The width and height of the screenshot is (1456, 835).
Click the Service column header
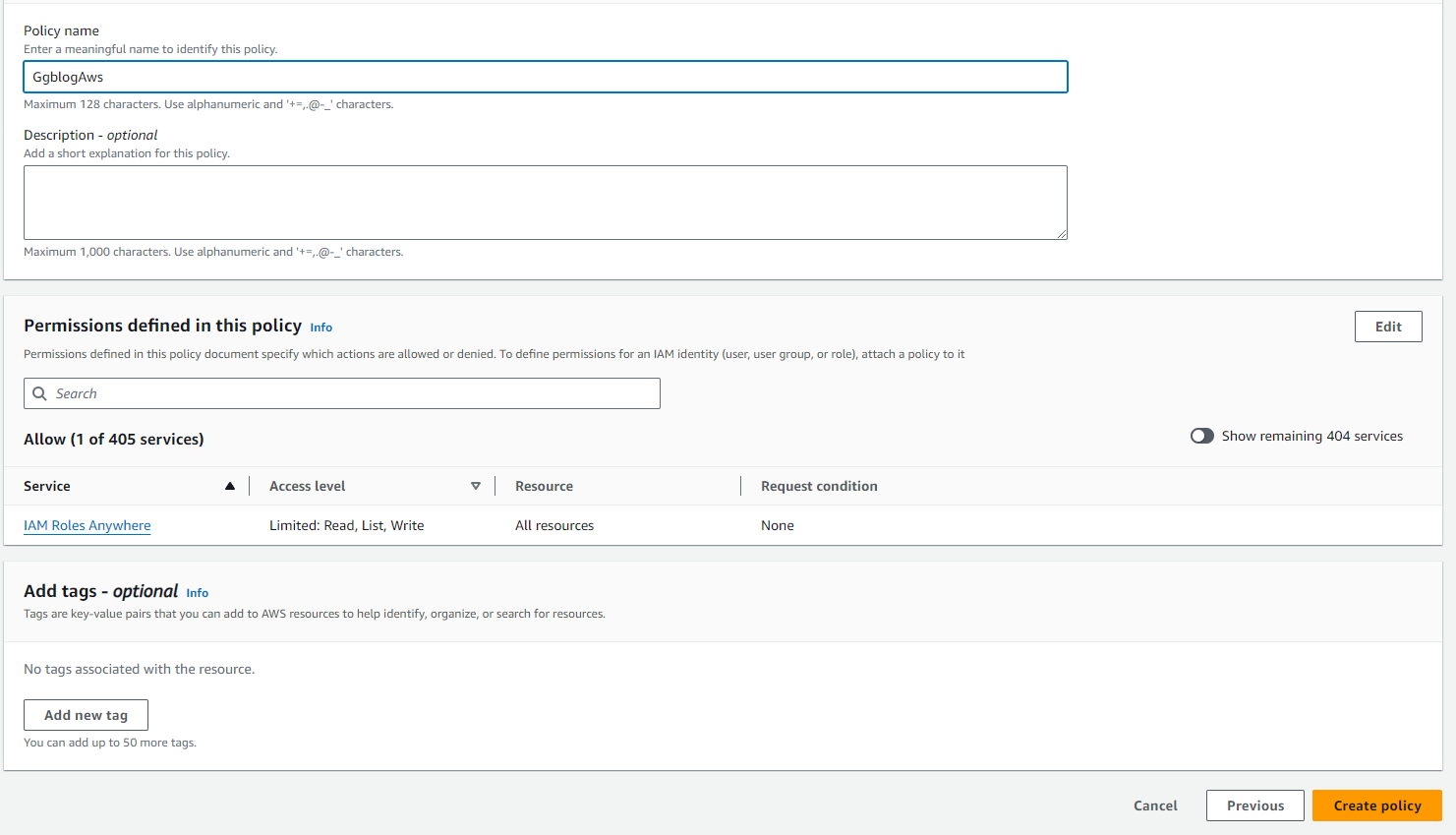(x=47, y=486)
